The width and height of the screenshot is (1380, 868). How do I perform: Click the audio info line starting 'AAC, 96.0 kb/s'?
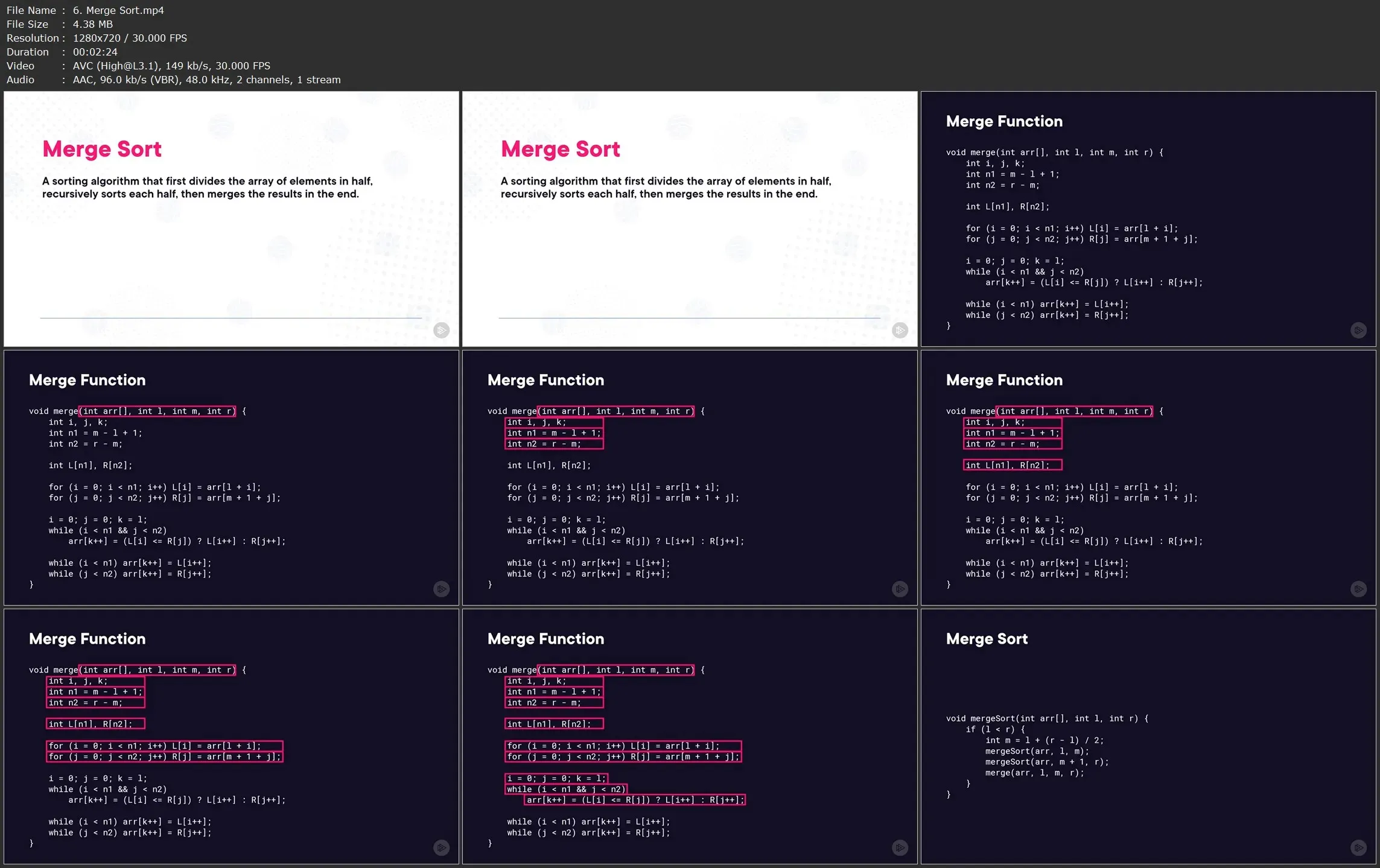point(206,80)
